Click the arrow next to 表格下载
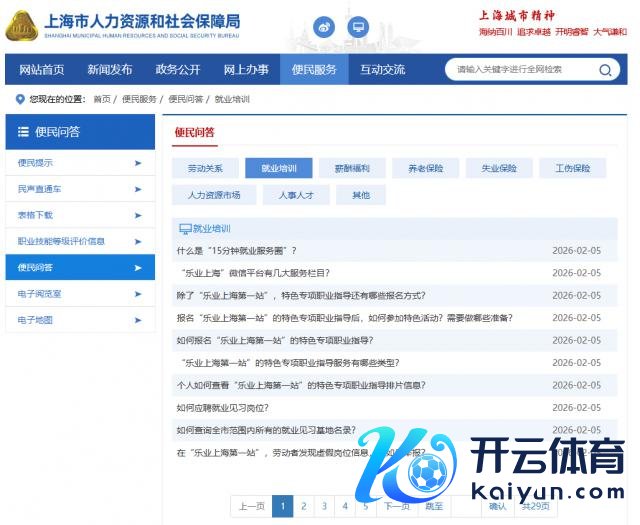Image resolution: width=640 pixels, height=525 pixels. point(138,215)
